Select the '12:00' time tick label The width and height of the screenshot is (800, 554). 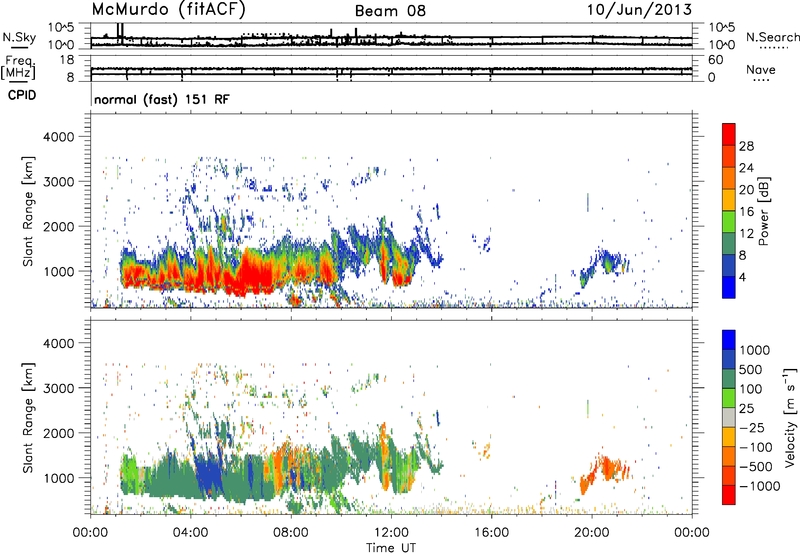coord(391,533)
